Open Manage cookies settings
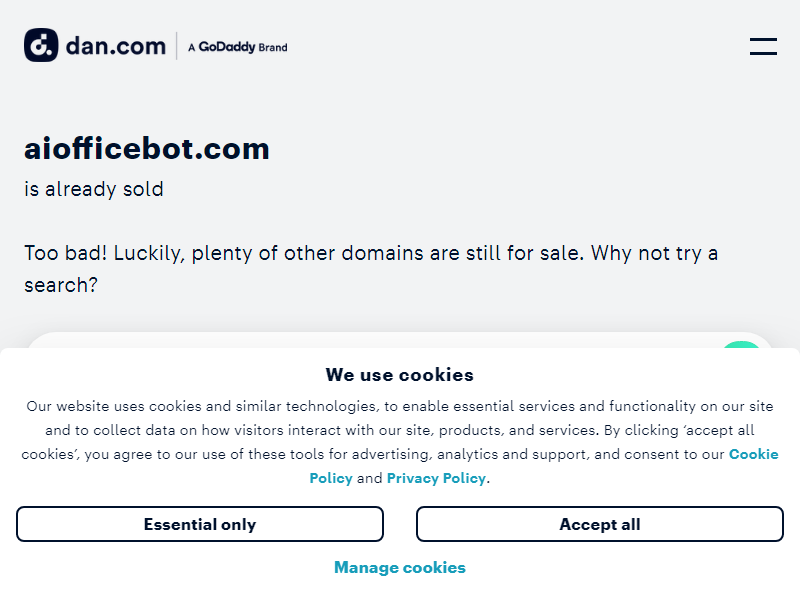 point(400,568)
